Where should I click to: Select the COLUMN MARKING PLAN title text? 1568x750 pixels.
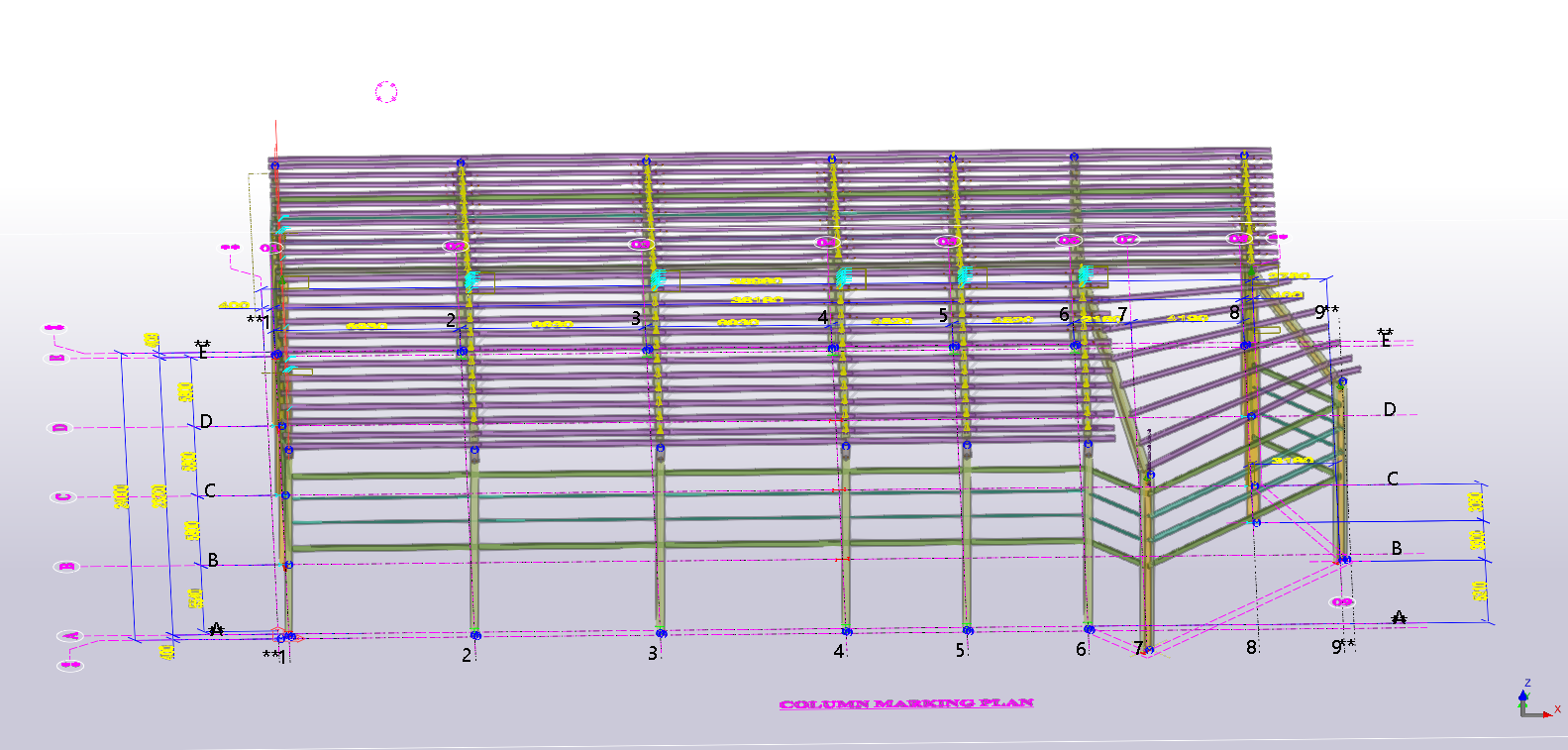tap(906, 703)
